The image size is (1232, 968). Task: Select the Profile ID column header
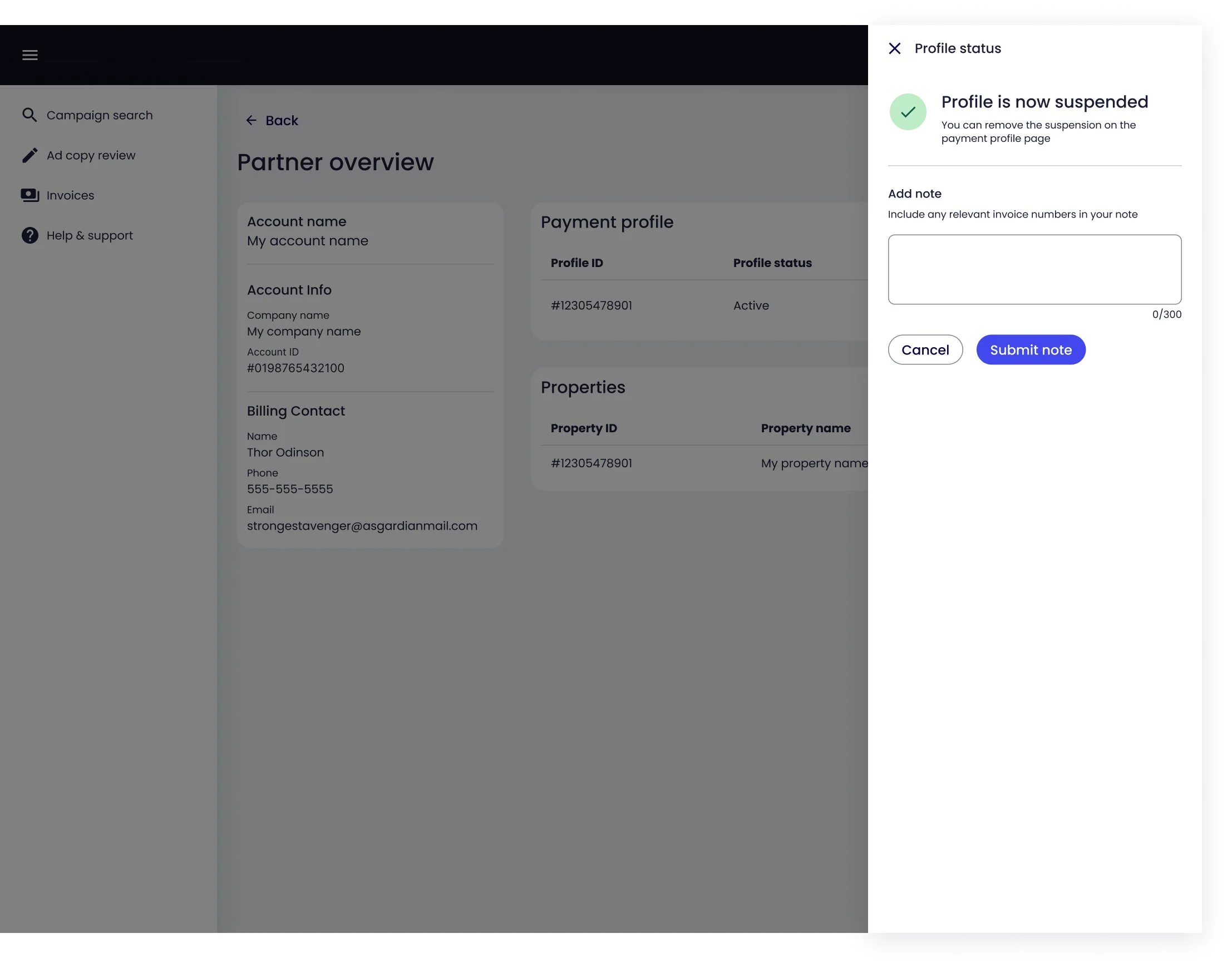(576, 263)
